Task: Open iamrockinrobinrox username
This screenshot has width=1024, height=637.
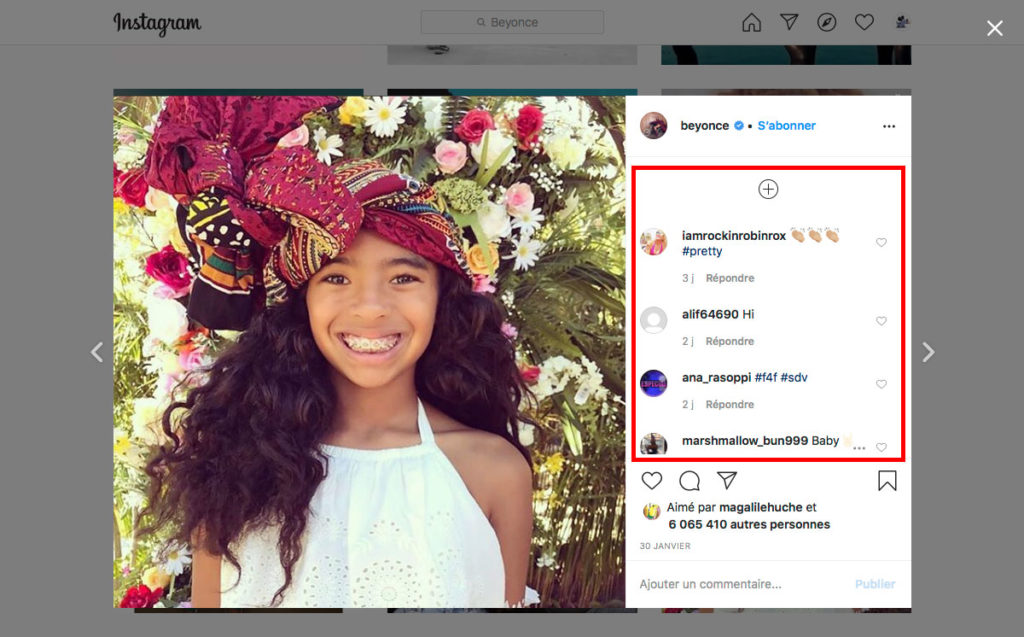Action: [734, 236]
